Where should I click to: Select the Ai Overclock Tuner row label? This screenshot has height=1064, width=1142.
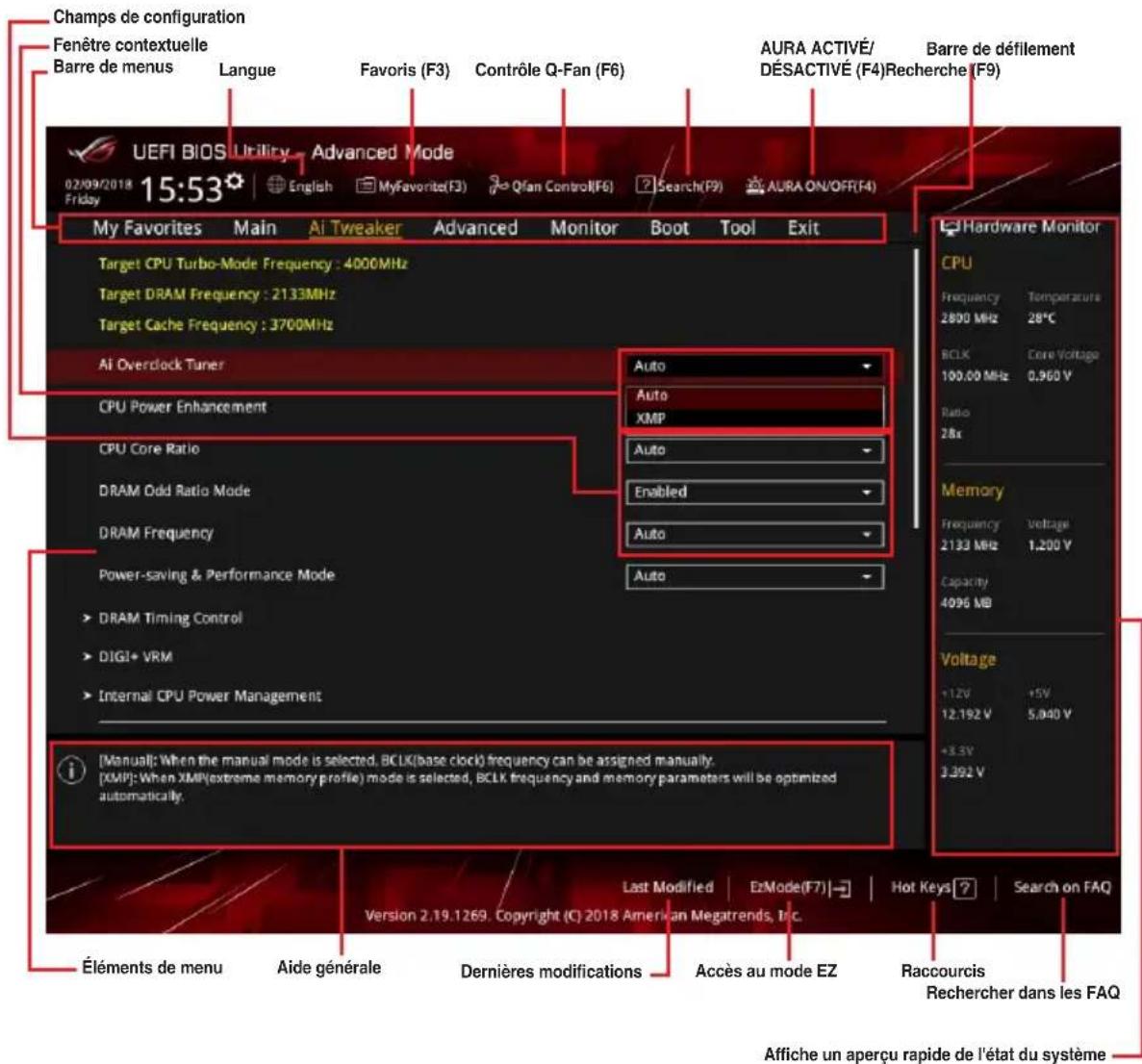pyautogui.click(x=162, y=365)
